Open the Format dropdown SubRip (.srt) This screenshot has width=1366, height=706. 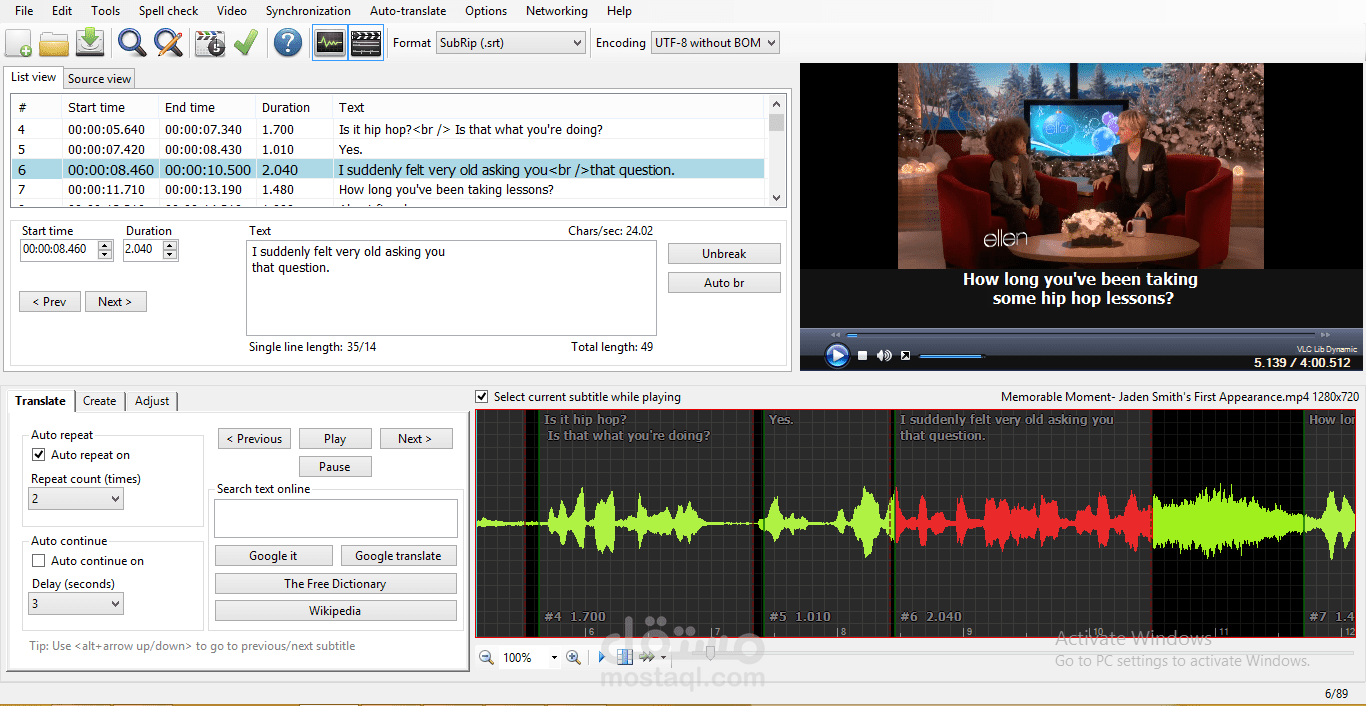click(510, 43)
